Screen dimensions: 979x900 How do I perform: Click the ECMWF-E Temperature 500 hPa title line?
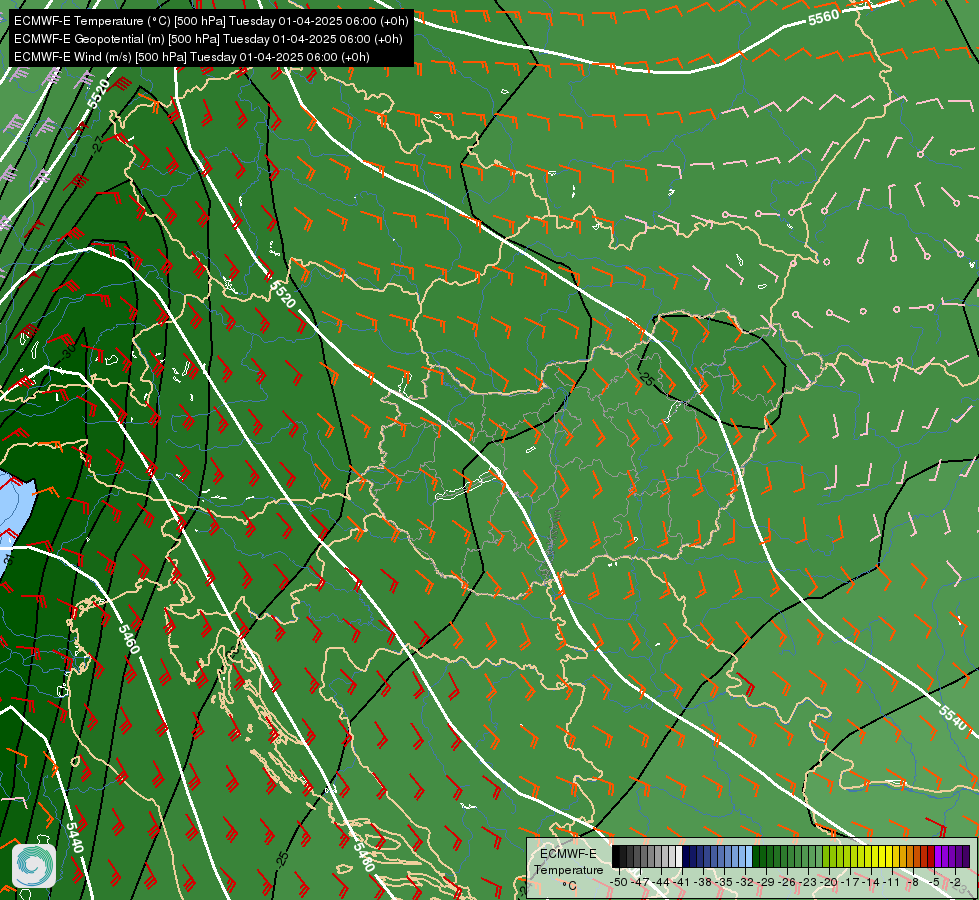pyautogui.click(x=211, y=21)
